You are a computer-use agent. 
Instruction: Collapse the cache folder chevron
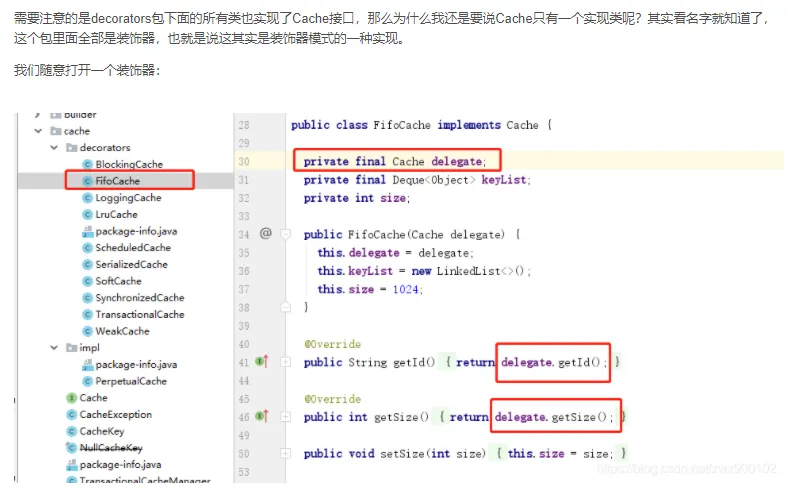tap(38, 131)
